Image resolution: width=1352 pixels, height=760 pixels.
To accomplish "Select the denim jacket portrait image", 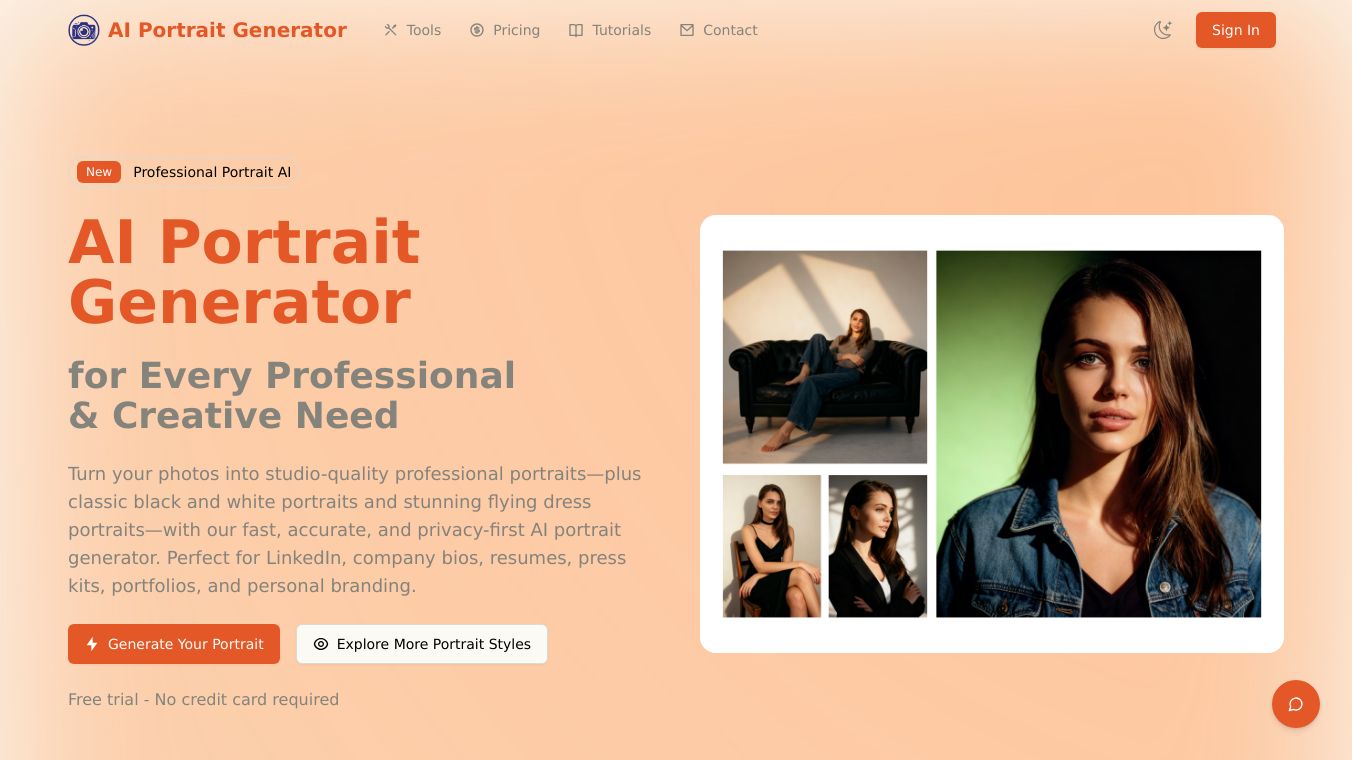I will [x=1098, y=434].
